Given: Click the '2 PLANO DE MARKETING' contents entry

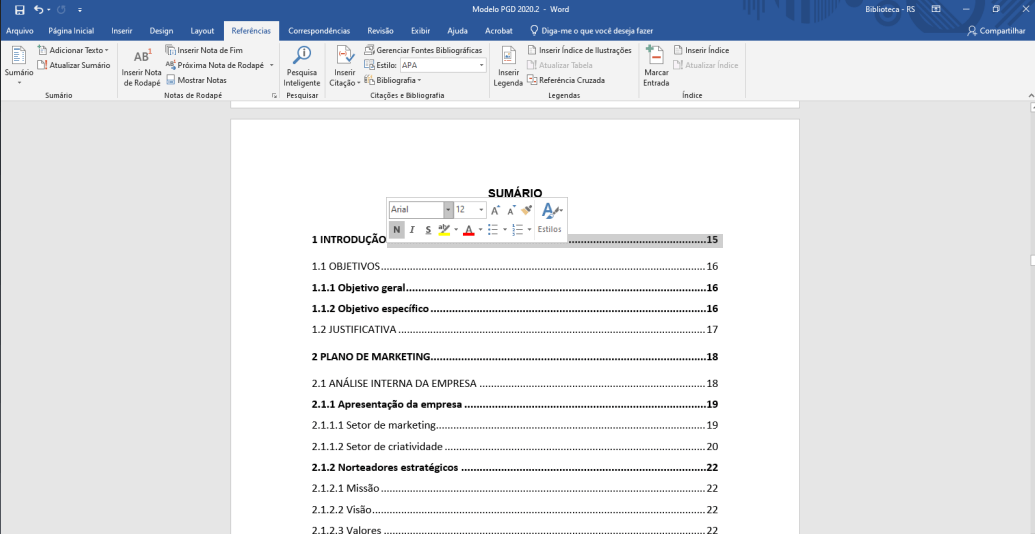Looking at the screenshot, I should pyautogui.click(x=371, y=357).
